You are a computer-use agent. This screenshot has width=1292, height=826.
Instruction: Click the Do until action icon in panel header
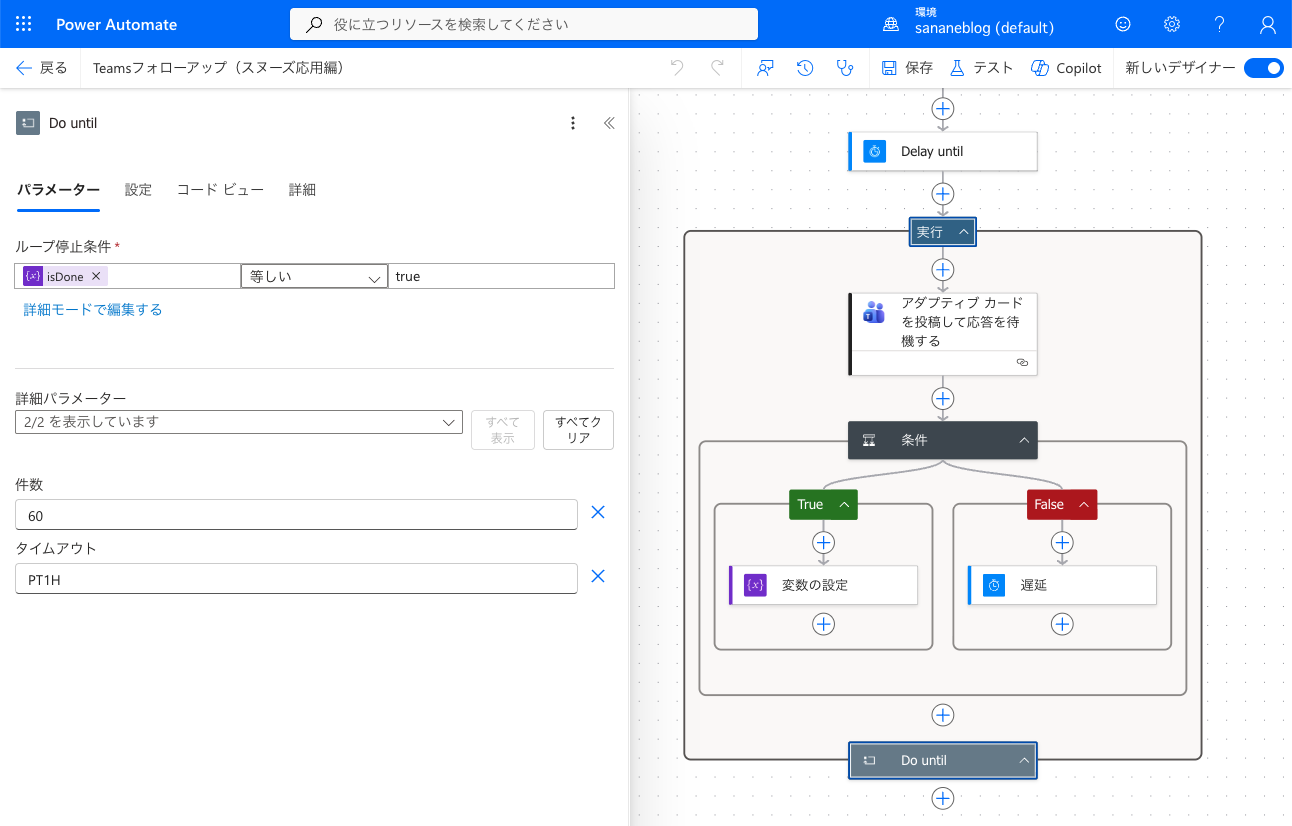point(28,123)
